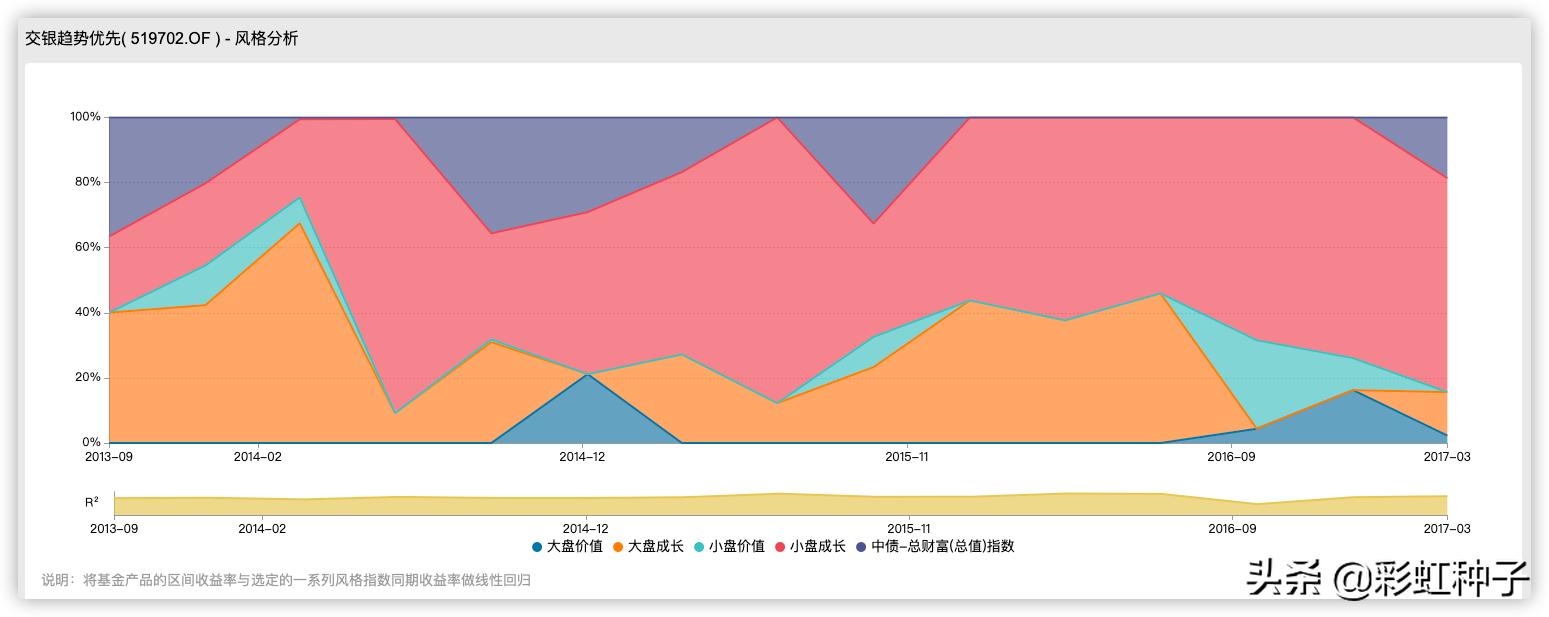The width and height of the screenshot is (1549, 617).
Task: Toggle the 小盘价值 legend series
Action: click(x=729, y=546)
